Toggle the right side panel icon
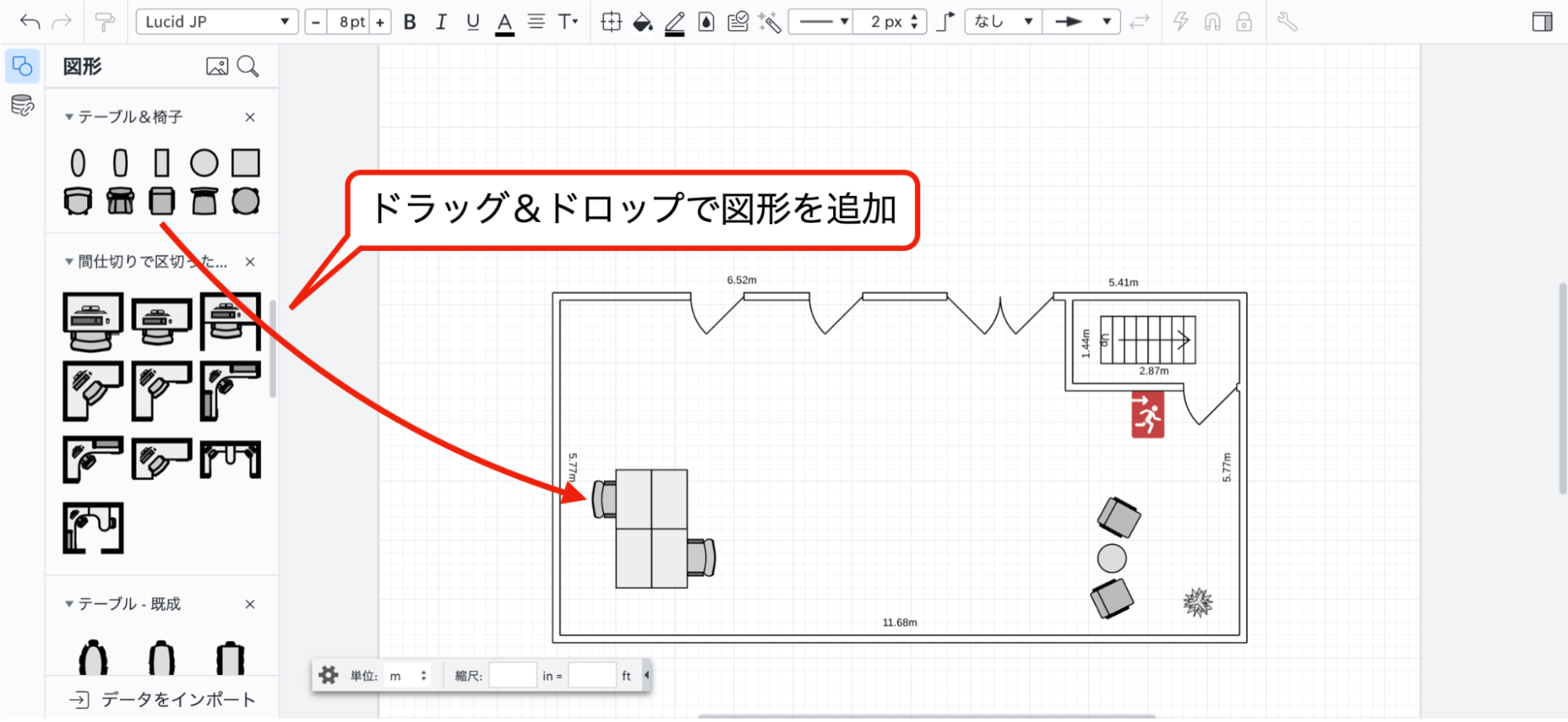 tap(1542, 22)
